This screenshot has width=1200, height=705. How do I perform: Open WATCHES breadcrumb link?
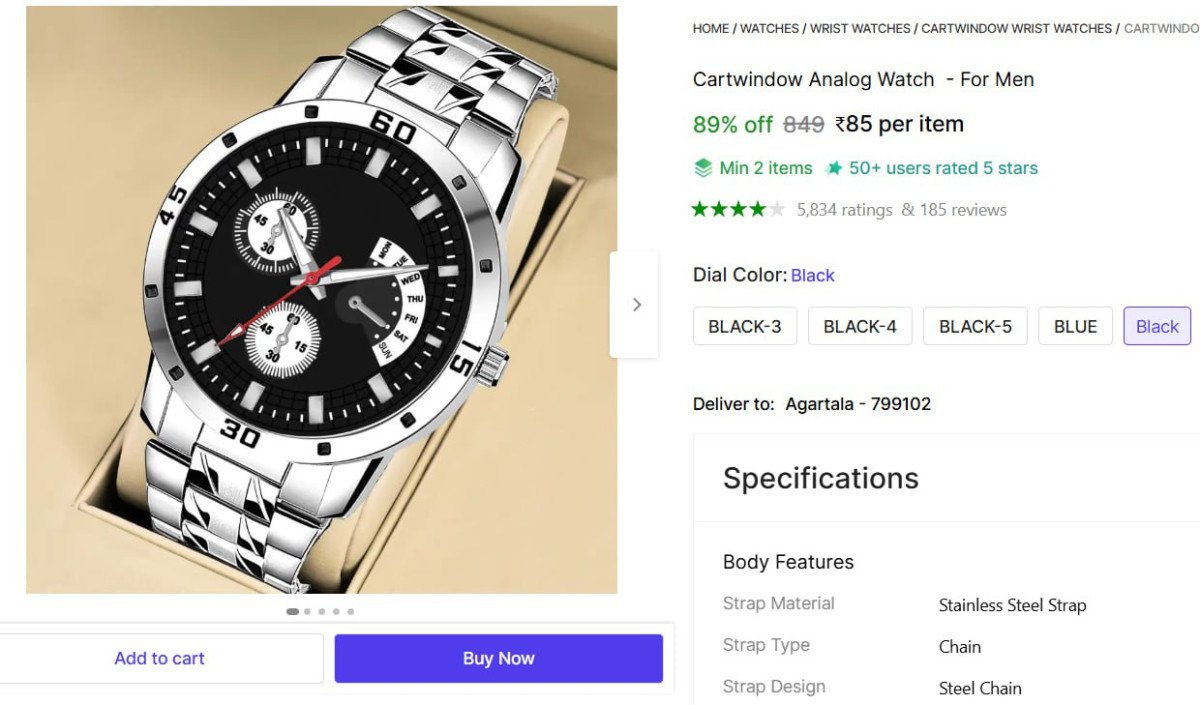point(769,29)
